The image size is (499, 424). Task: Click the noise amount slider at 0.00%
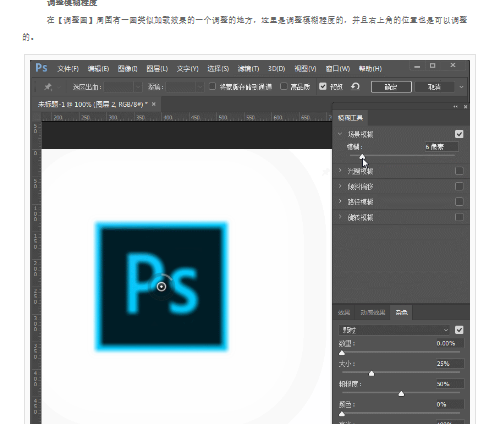click(x=342, y=353)
